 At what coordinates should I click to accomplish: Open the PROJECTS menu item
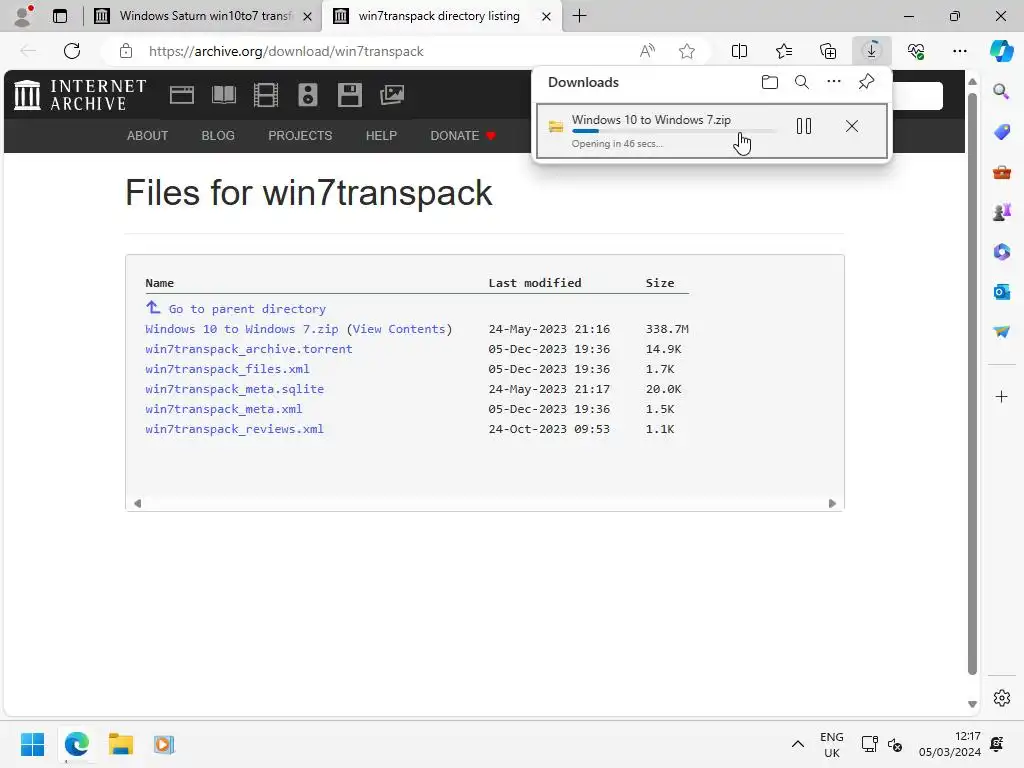click(300, 136)
